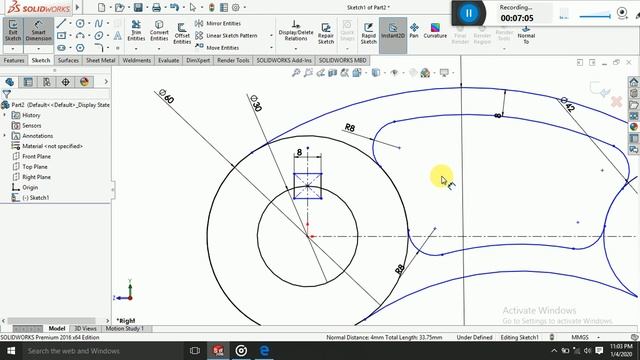640x360 pixels.
Task: Open DimXpertManager panel tab
Action: 66,82
